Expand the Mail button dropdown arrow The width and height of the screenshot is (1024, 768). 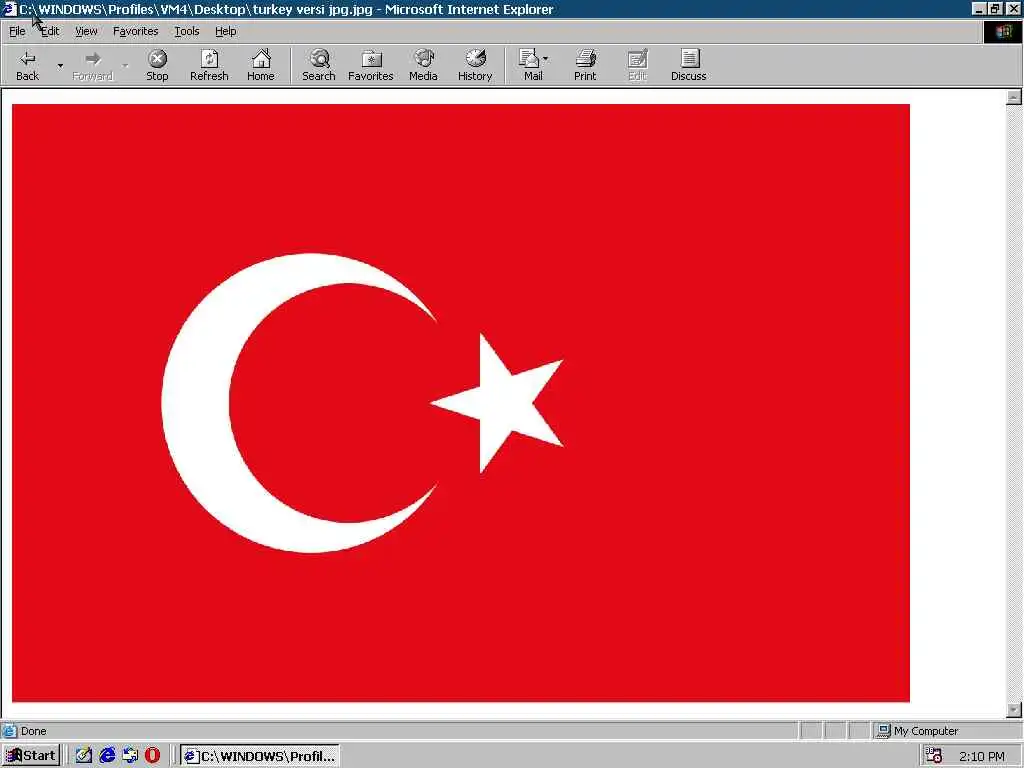[x=546, y=59]
